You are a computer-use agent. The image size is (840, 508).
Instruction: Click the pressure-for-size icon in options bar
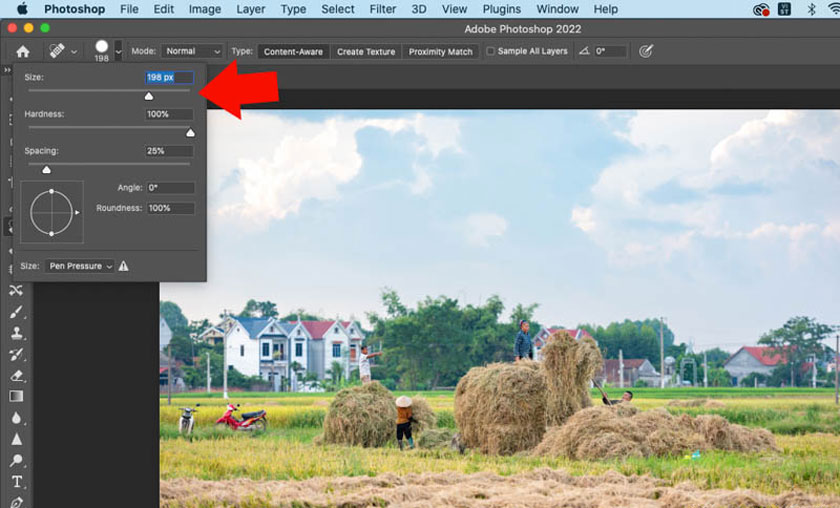click(646, 51)
